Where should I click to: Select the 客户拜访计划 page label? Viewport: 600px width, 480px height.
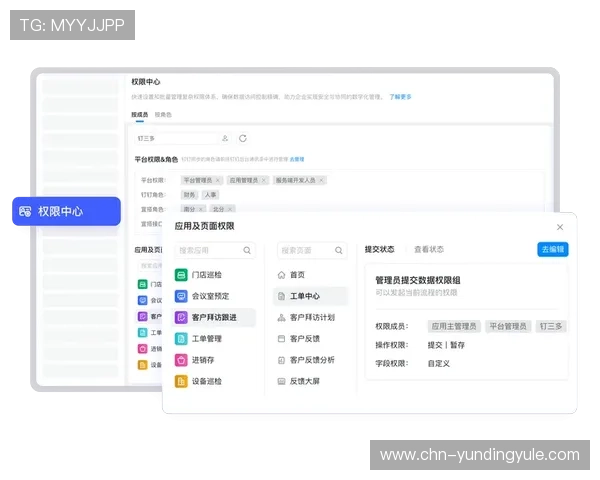pos(312,317)
